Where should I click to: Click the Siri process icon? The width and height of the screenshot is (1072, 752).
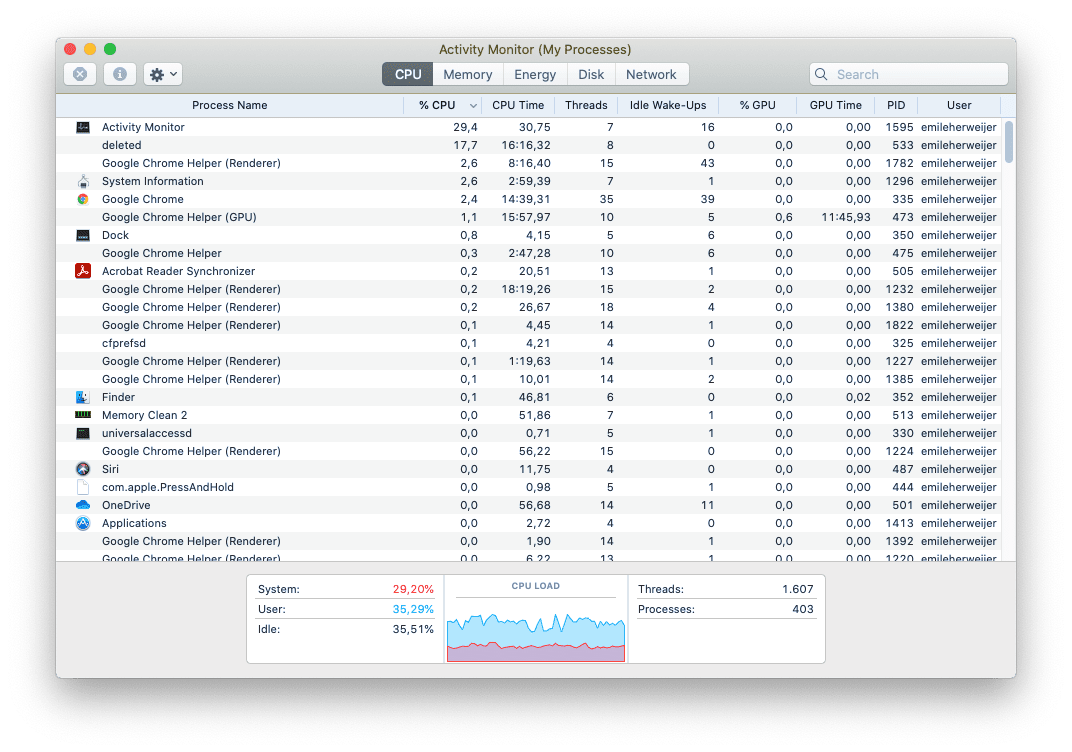click(x=83, y=469)
